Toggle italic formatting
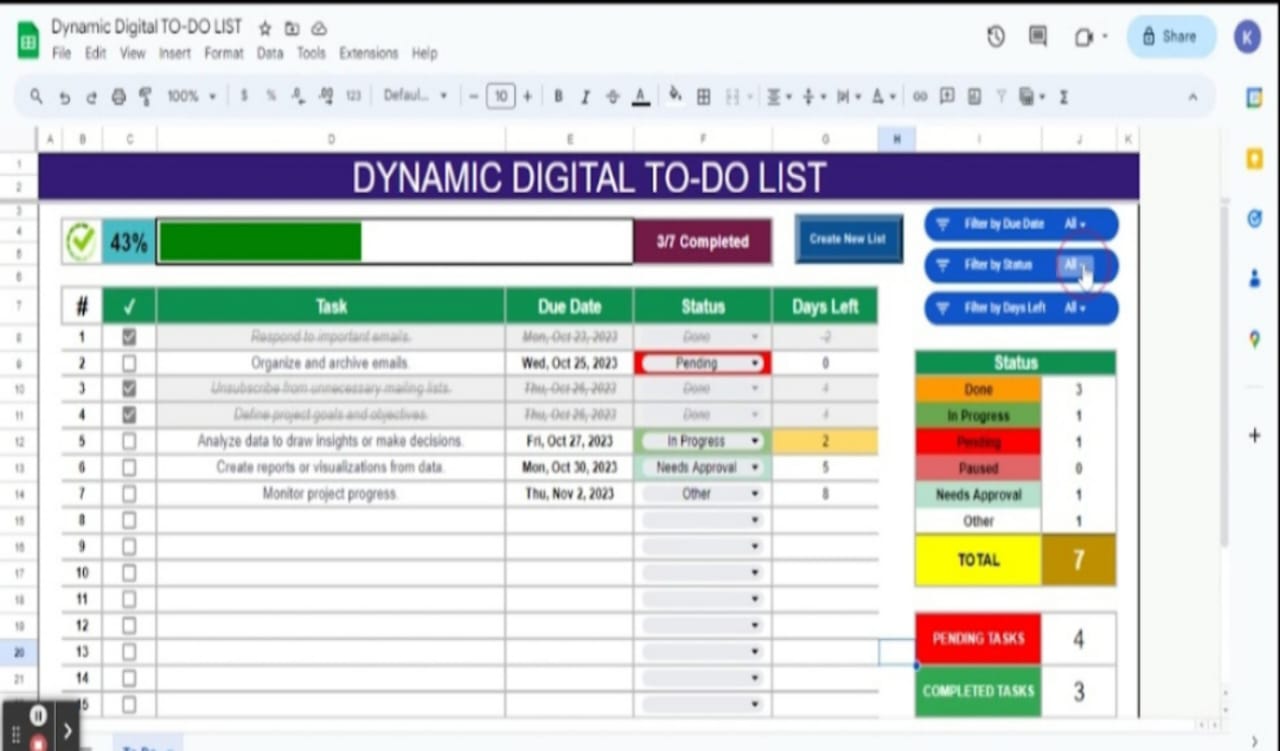This screenshot has width=1280, height=751. [585, 97]
